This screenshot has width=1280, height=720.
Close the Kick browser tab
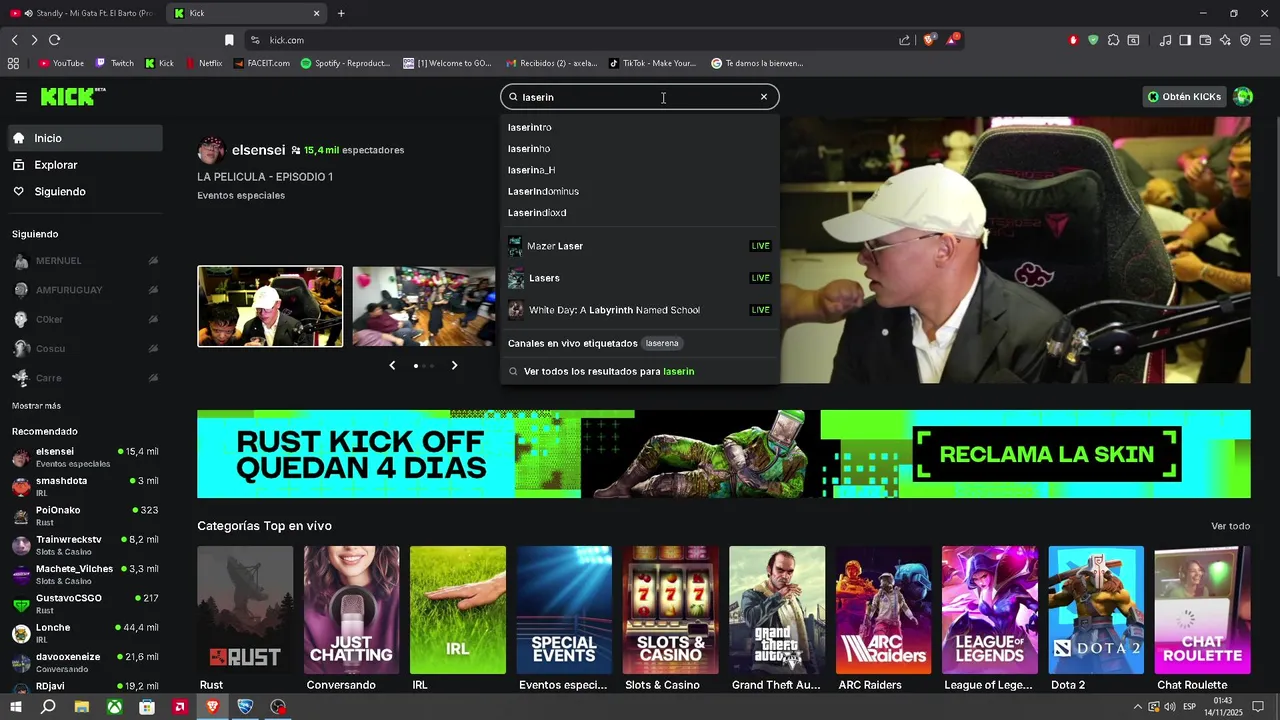coord(317,13)
